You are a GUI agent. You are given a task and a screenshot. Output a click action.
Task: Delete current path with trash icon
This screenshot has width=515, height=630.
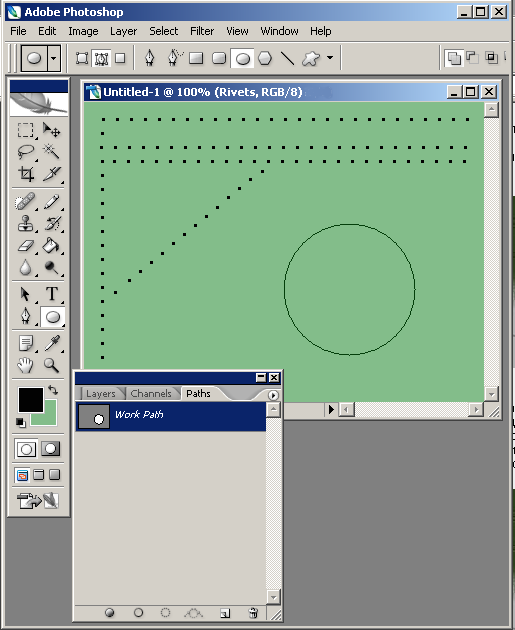pyautogui.click(x=253, y=612)
